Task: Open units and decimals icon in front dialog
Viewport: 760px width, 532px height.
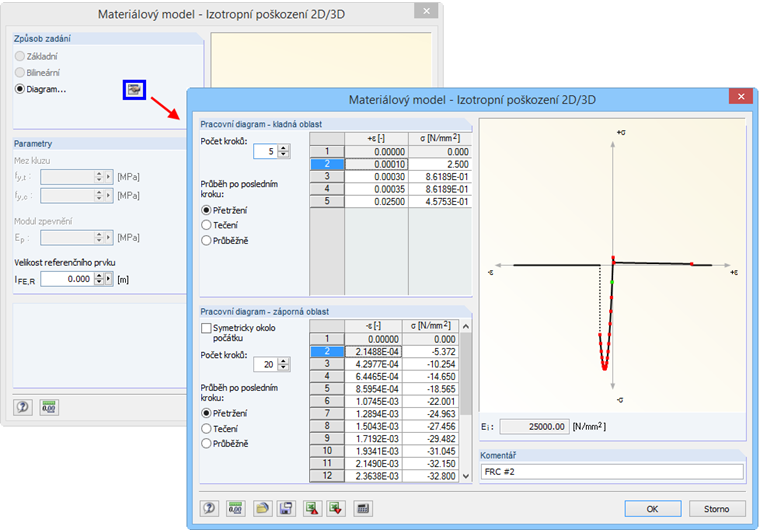Action: [x=235, y=508]
